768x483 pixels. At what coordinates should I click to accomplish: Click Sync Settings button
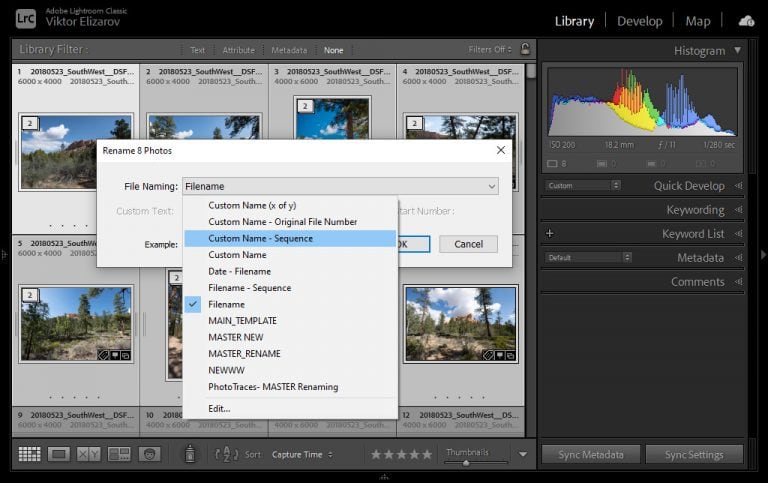coord(694,455)
